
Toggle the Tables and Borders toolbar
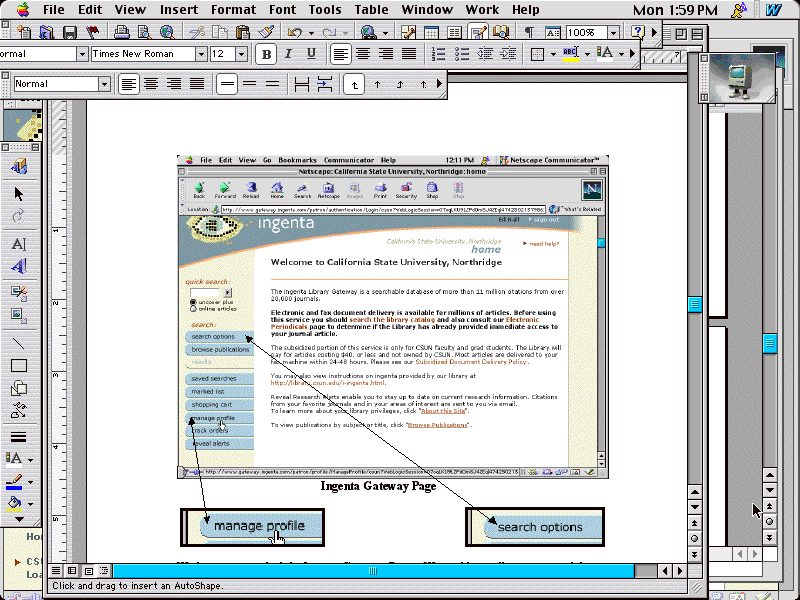coord(408,33)
